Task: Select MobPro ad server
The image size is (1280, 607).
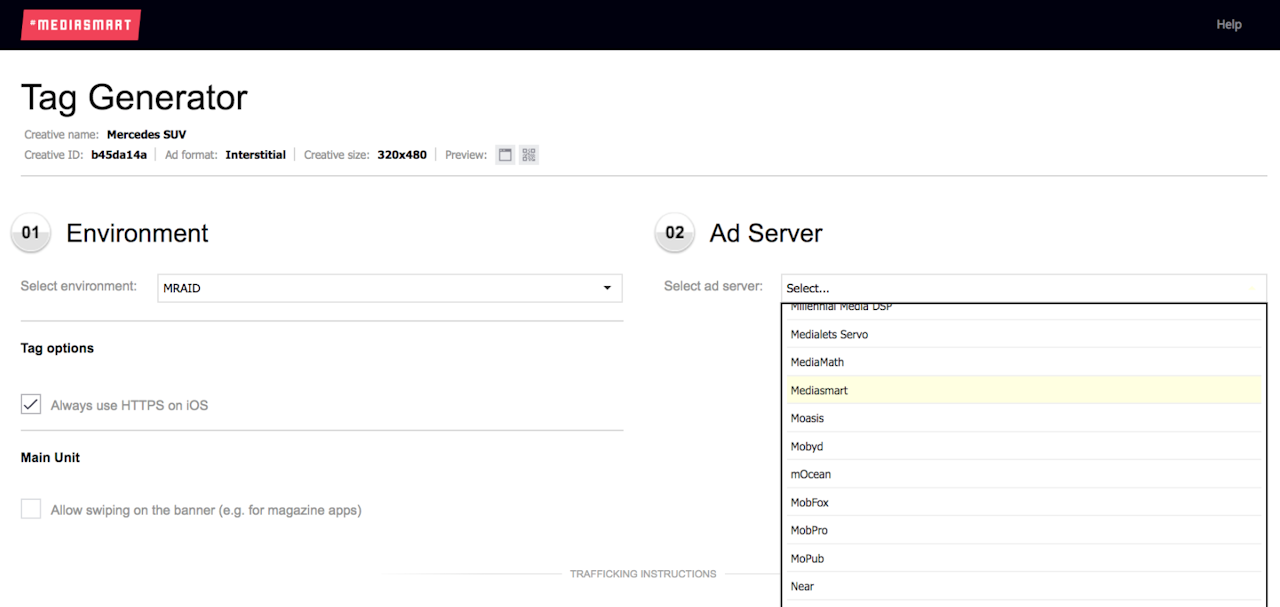Action: coord(1023,530)
